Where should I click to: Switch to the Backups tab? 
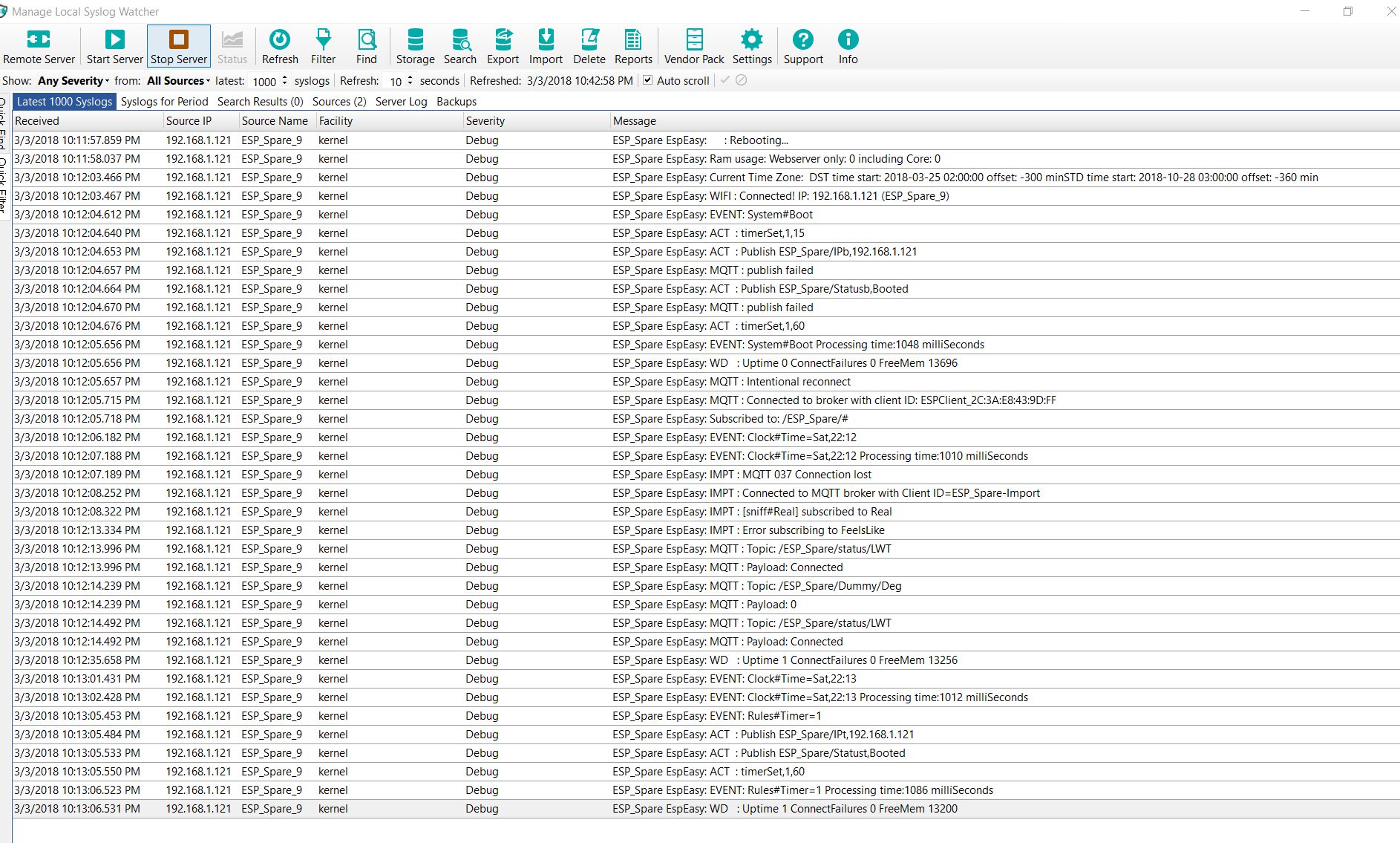coord(456,102)
